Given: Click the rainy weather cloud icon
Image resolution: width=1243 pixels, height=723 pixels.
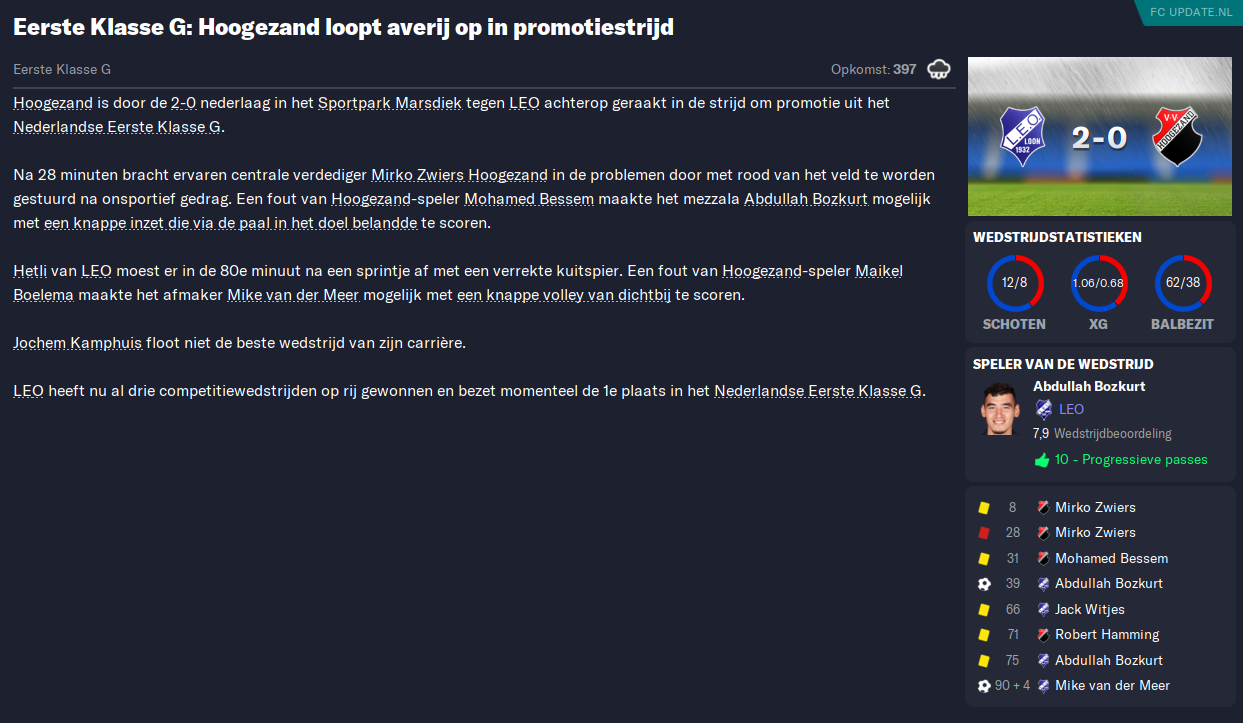Looking at the screenshot, I should click(x=939, y=70).
